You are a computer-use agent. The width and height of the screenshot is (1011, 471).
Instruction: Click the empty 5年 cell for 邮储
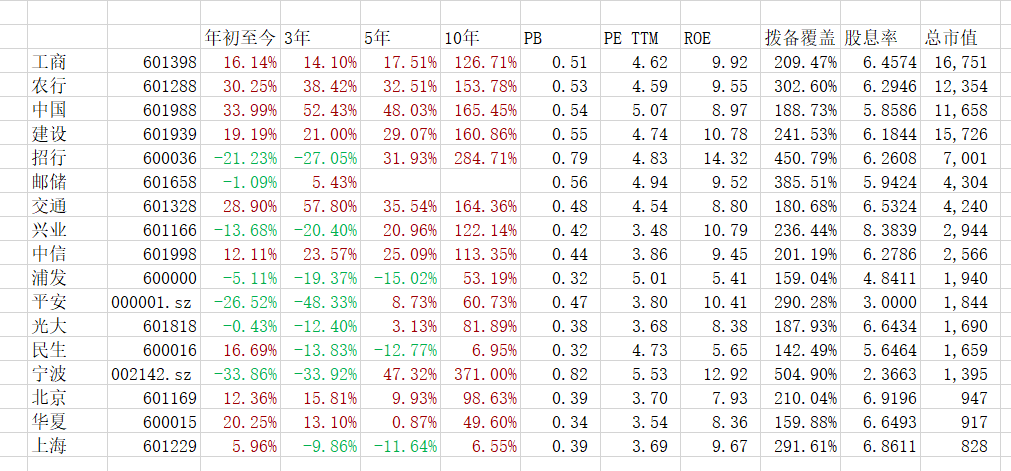click(399, 182)
